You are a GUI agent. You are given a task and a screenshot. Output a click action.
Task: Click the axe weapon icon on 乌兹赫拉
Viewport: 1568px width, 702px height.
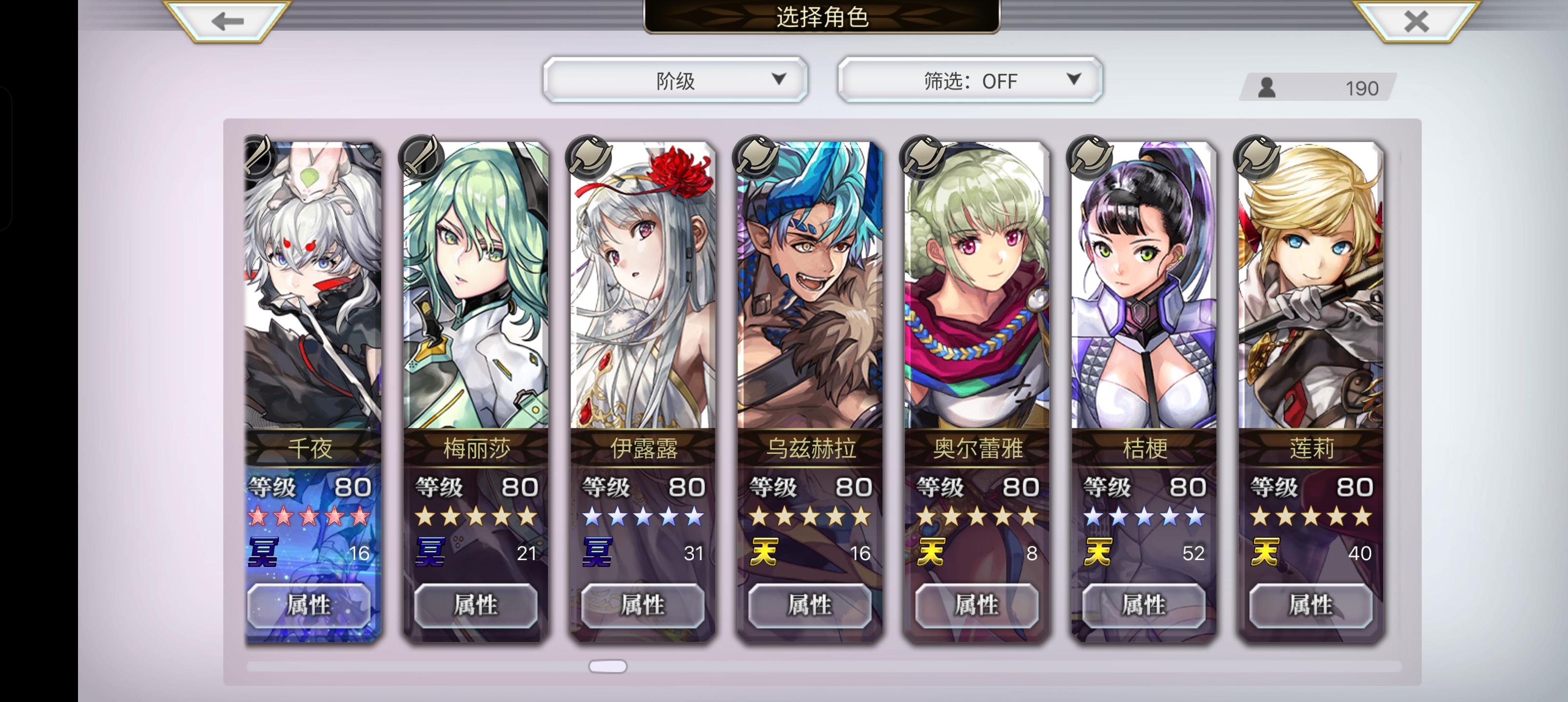[x=755, y=156]
